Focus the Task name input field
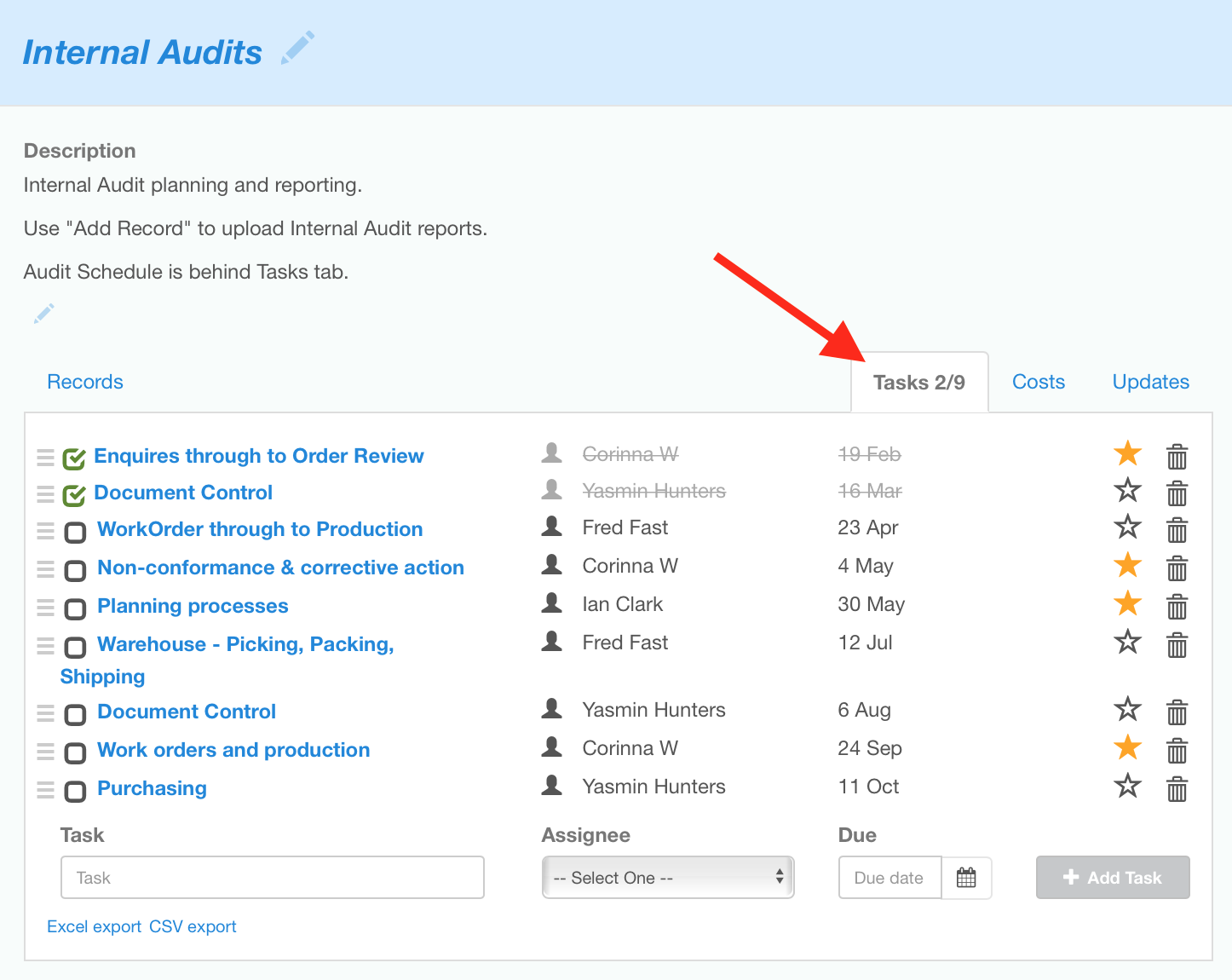 click(x=273, y=878)
